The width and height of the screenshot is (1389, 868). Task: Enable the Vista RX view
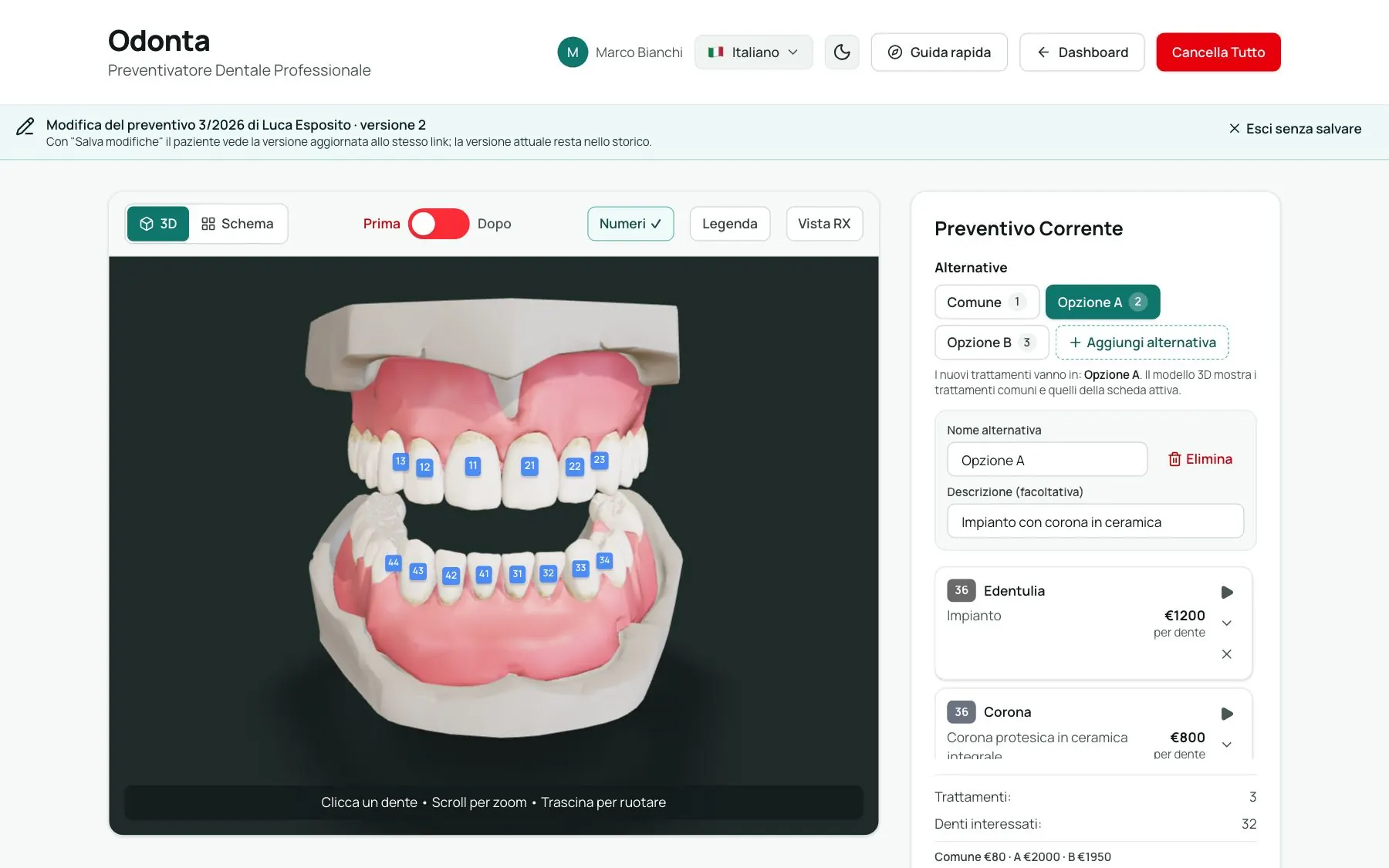coord(824,224)
